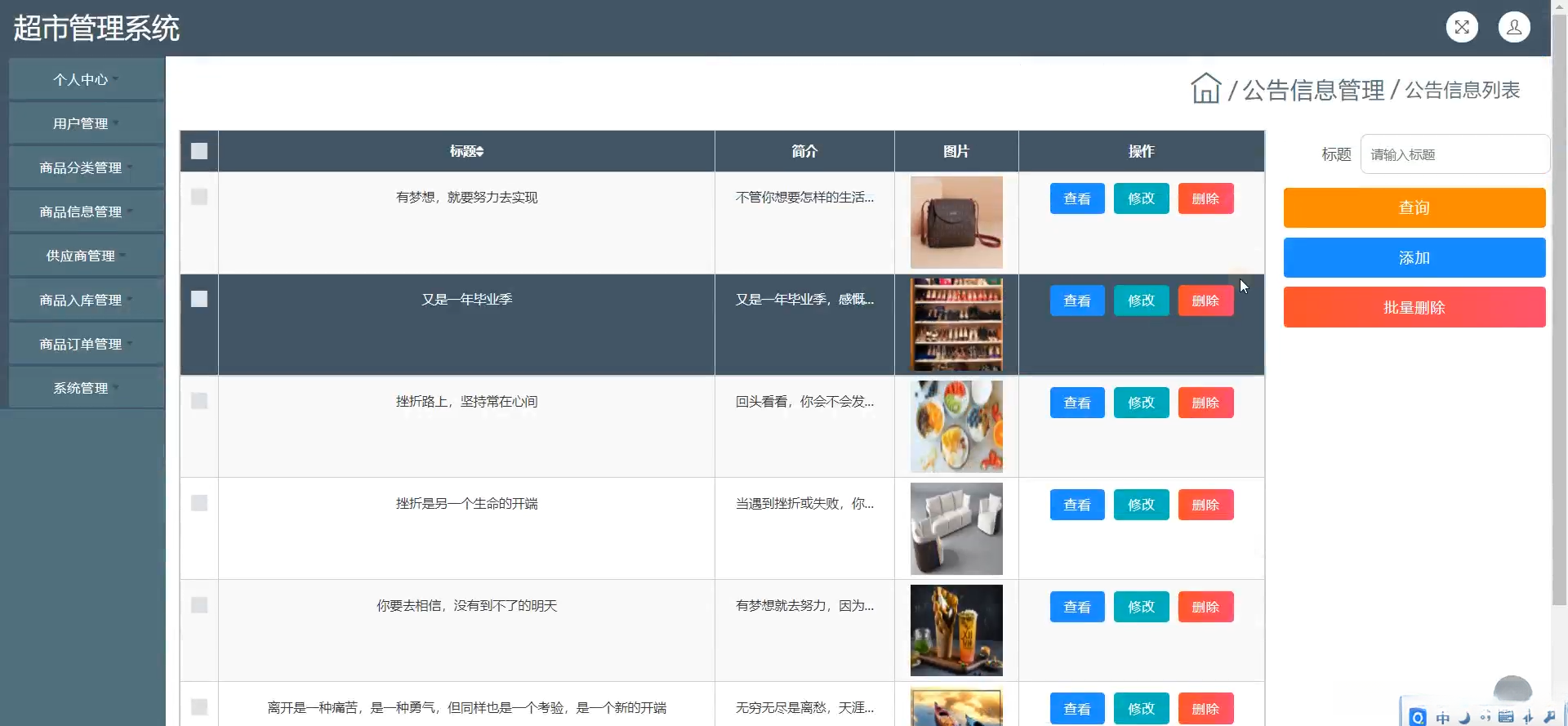View the 挫折是另一个生命的开端 announcement
This screenshot has width=1568, height=726.
[x=1077, y=505]
